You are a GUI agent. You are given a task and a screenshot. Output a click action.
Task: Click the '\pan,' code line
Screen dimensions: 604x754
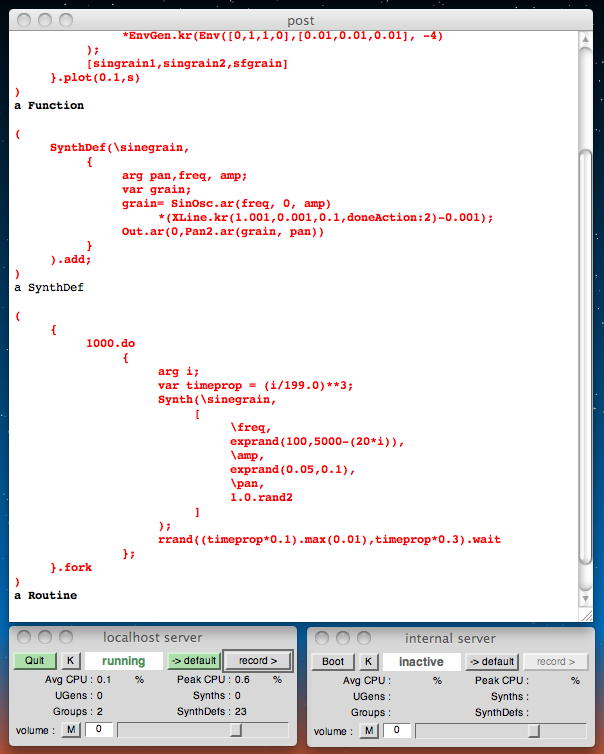coord(247,483)
